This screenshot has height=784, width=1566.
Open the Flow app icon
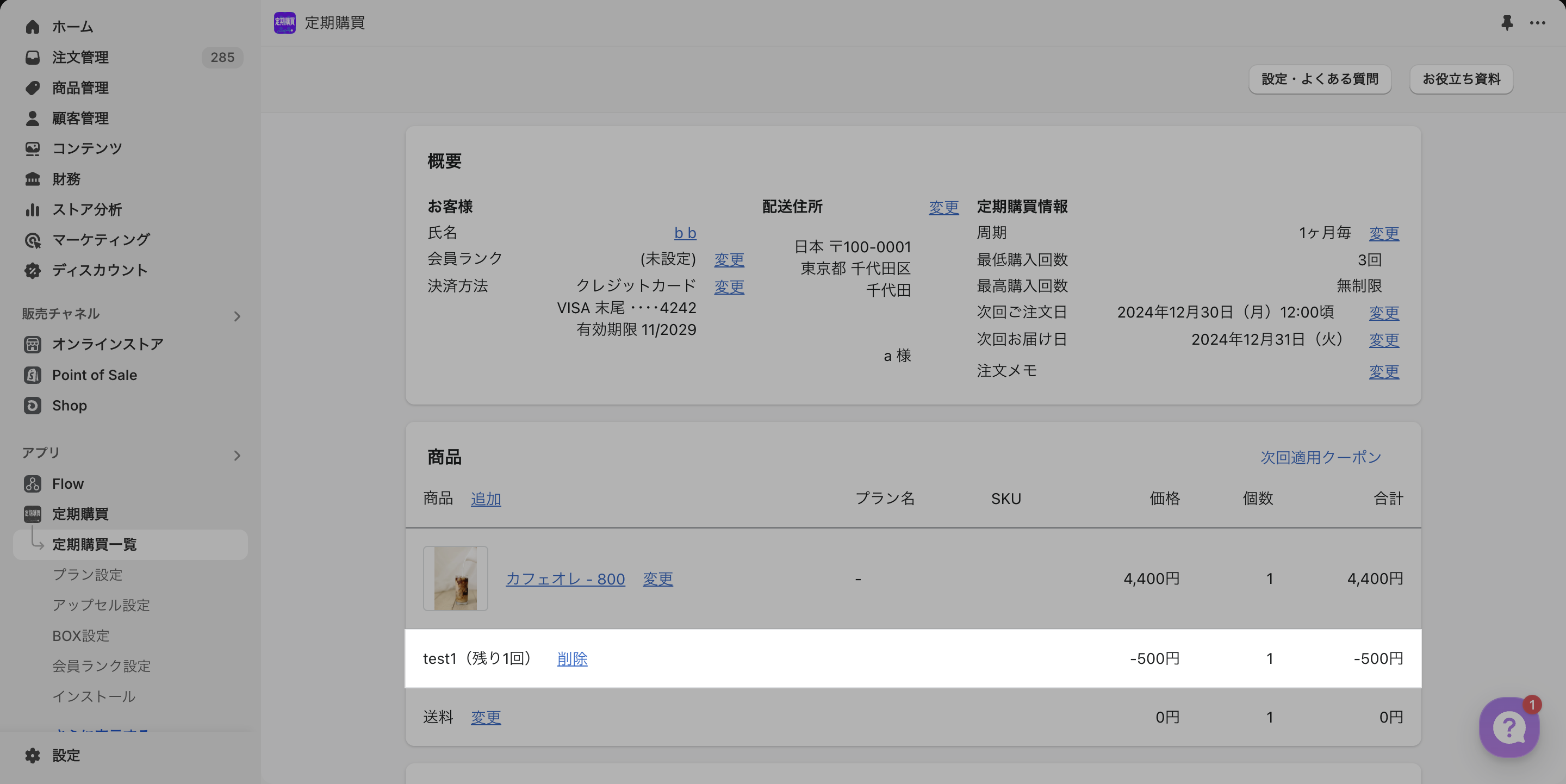[32, 484]
